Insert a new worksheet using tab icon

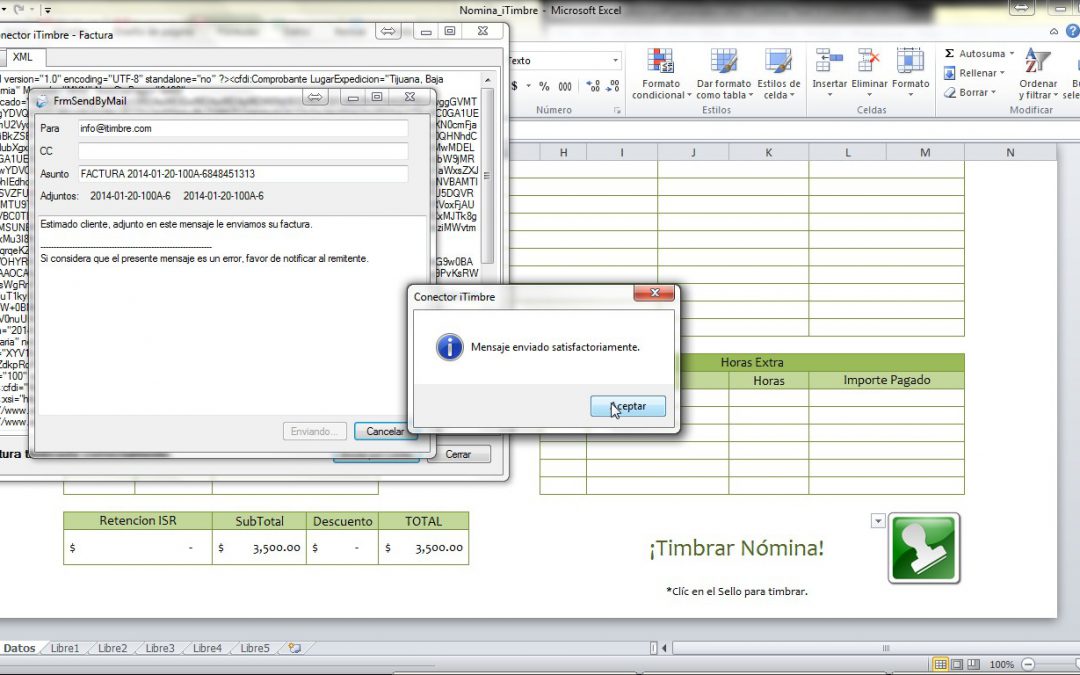click(x=294, y=648)
